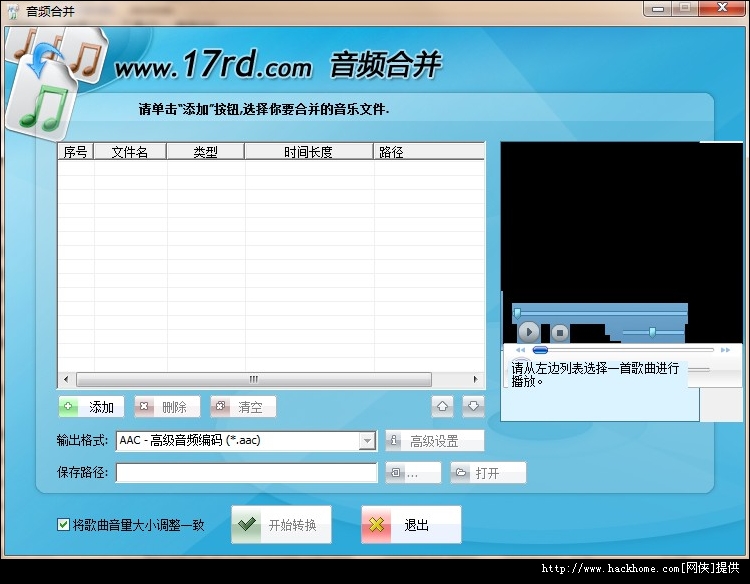Click the window title bar app icon

13,11
